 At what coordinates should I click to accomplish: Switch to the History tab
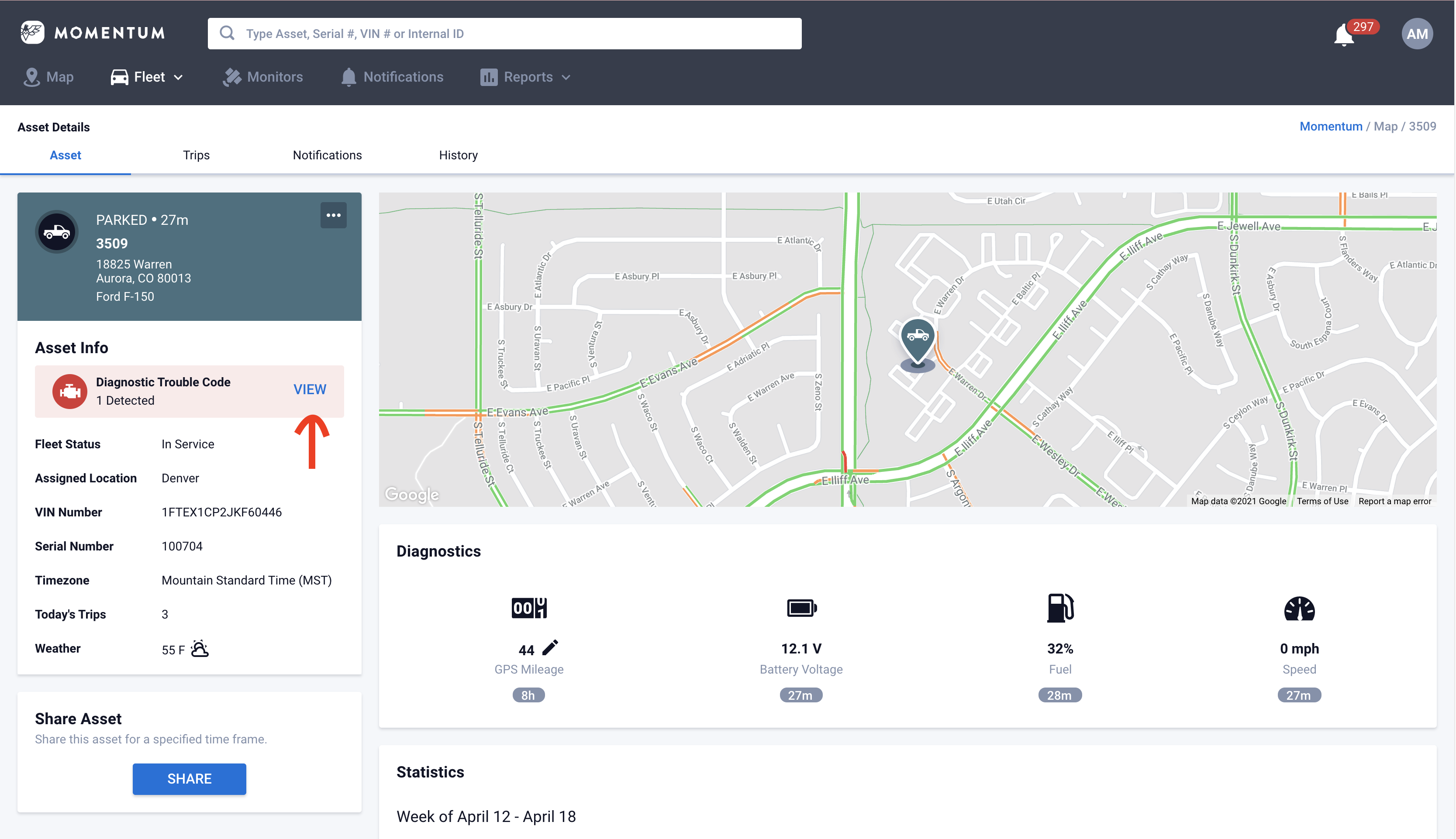tap(458, 155)
